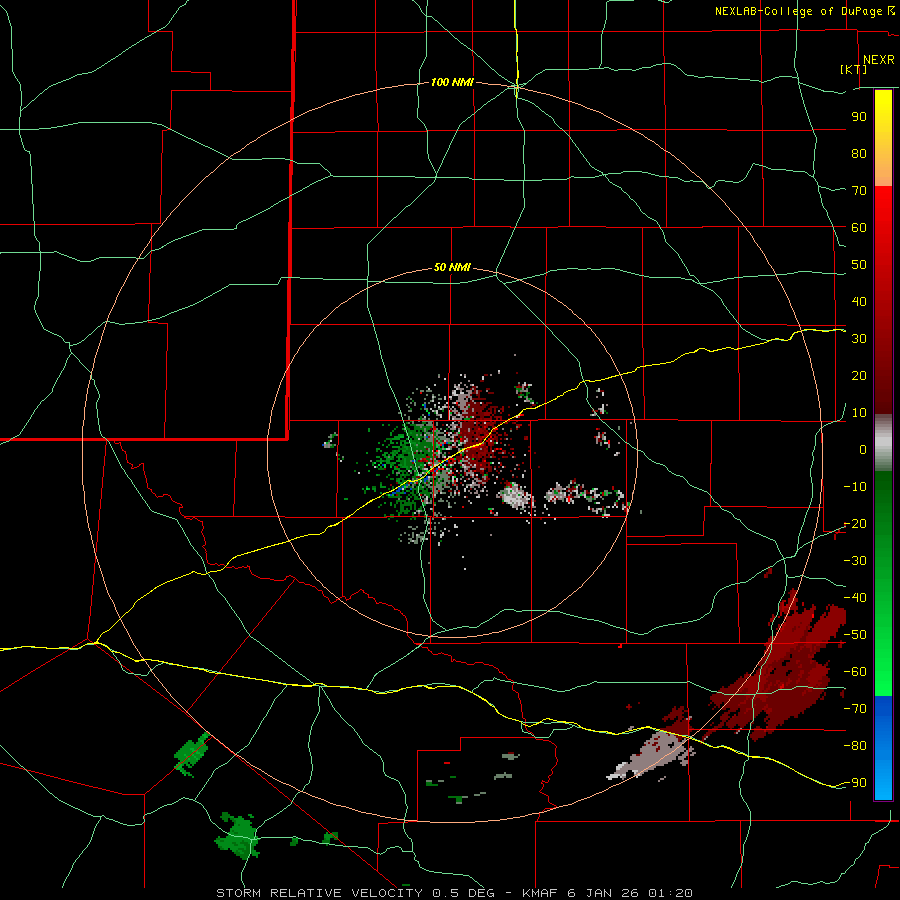This screenshot has width=900, height=900.
Task: Click the -20 value on velocity scale
Action: (x=855, y=524)
